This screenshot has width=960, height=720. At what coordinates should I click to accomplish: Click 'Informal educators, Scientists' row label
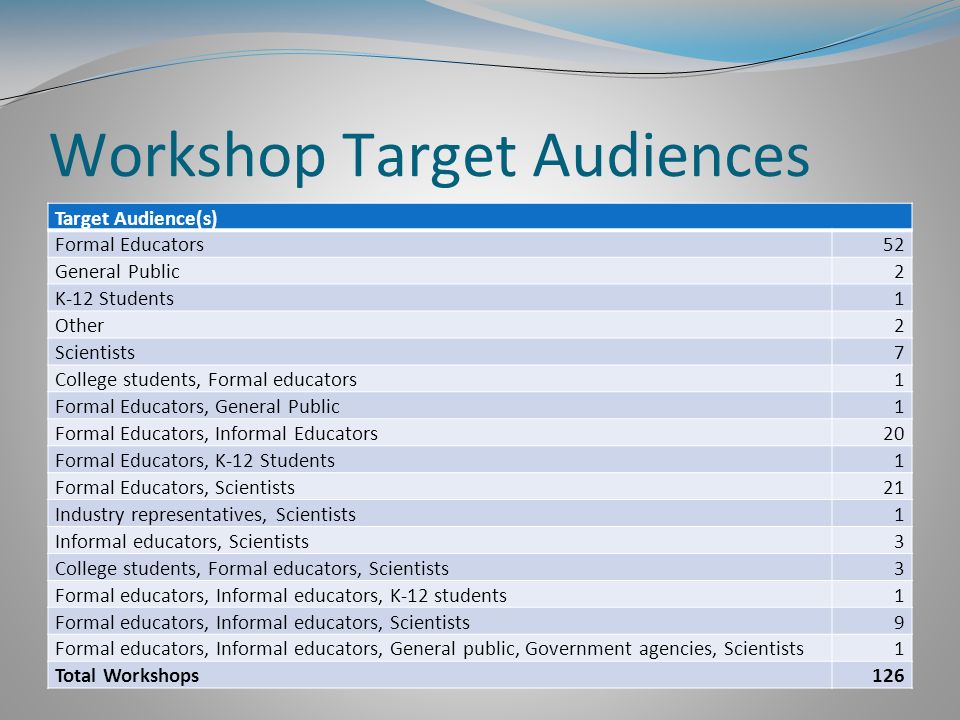[182, 541]
